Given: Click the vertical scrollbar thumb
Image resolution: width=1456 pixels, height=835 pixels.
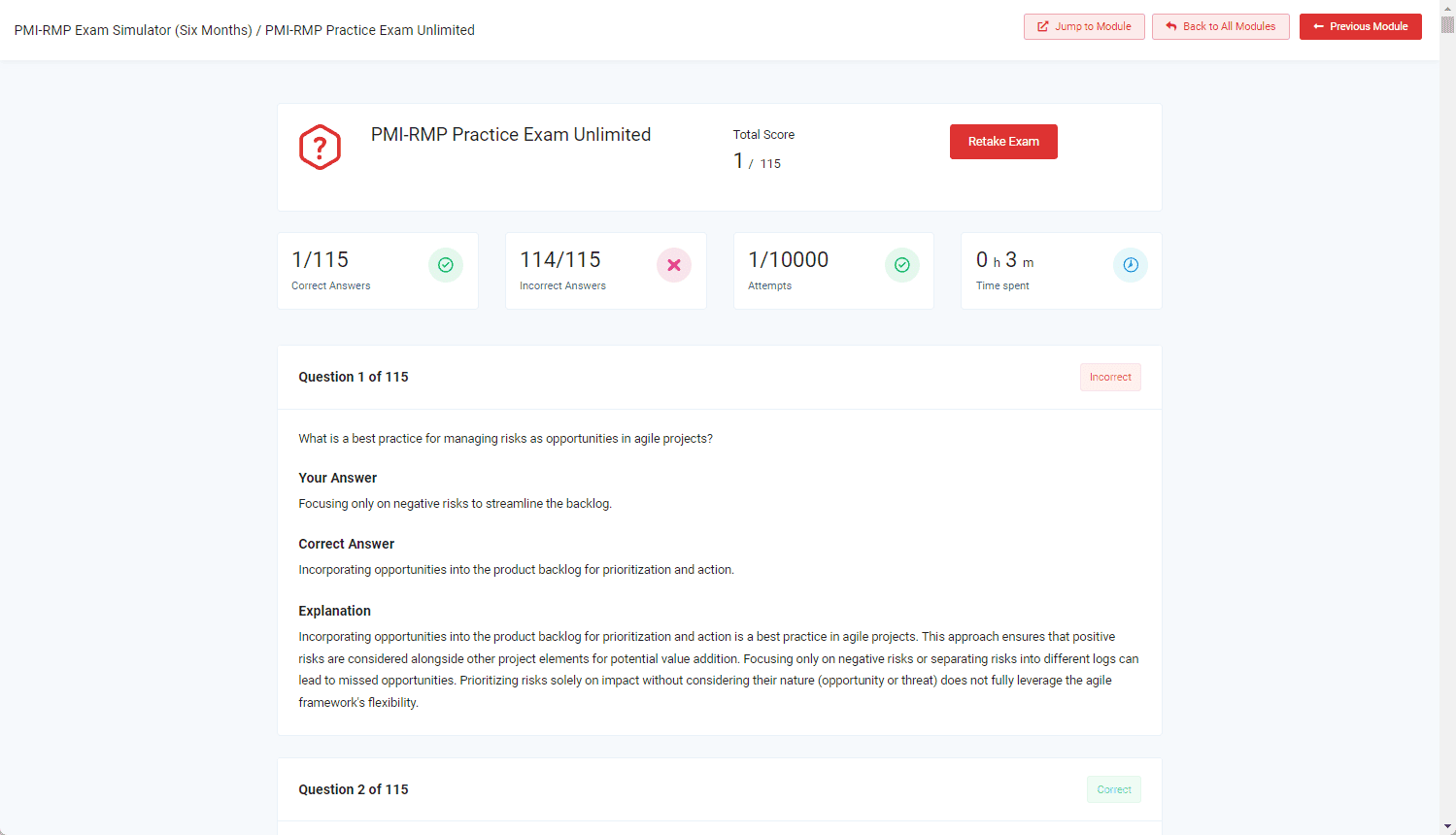Looking at the screenshot, I should [1447, 24].
